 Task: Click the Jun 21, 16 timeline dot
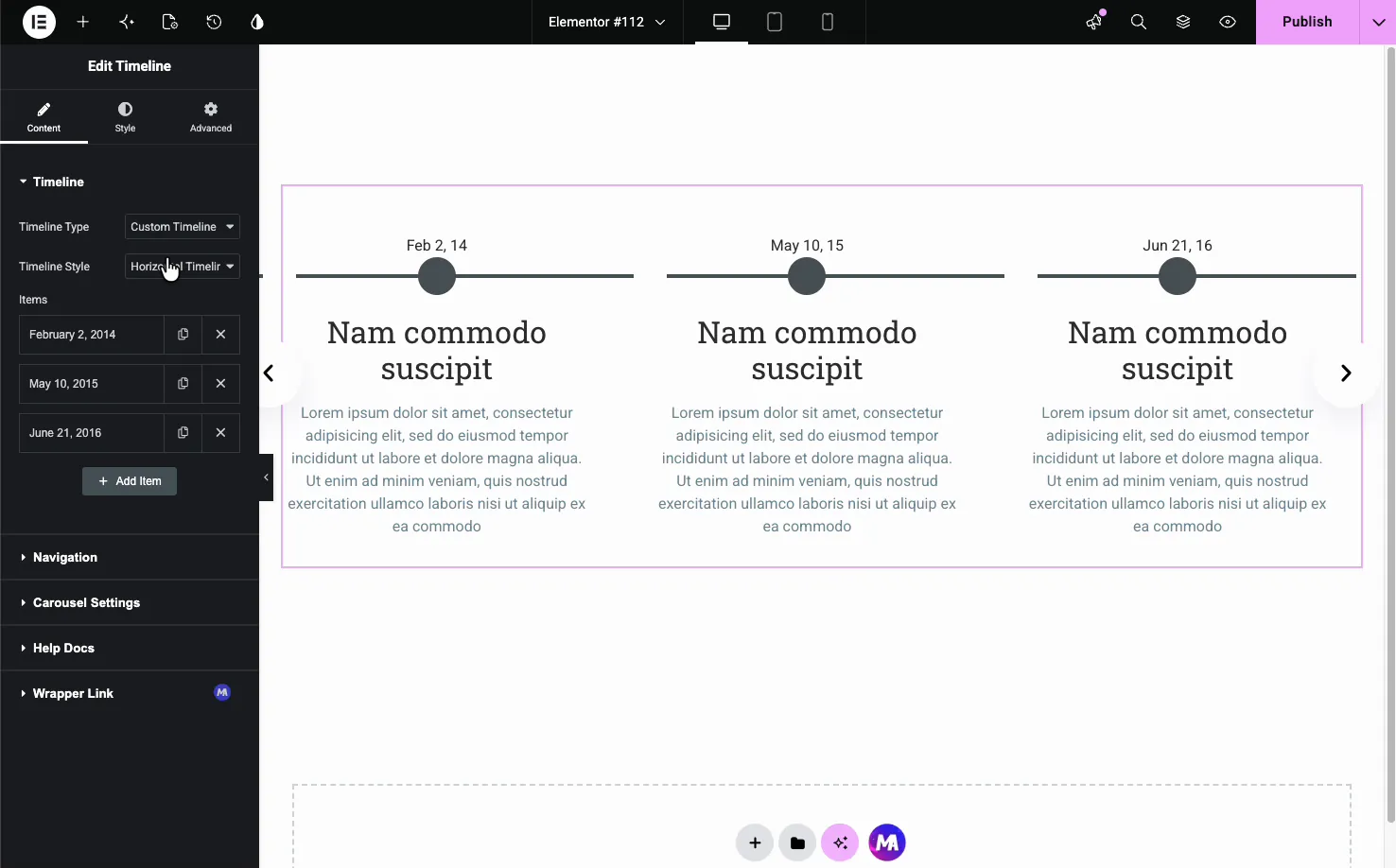(1178, 276)
